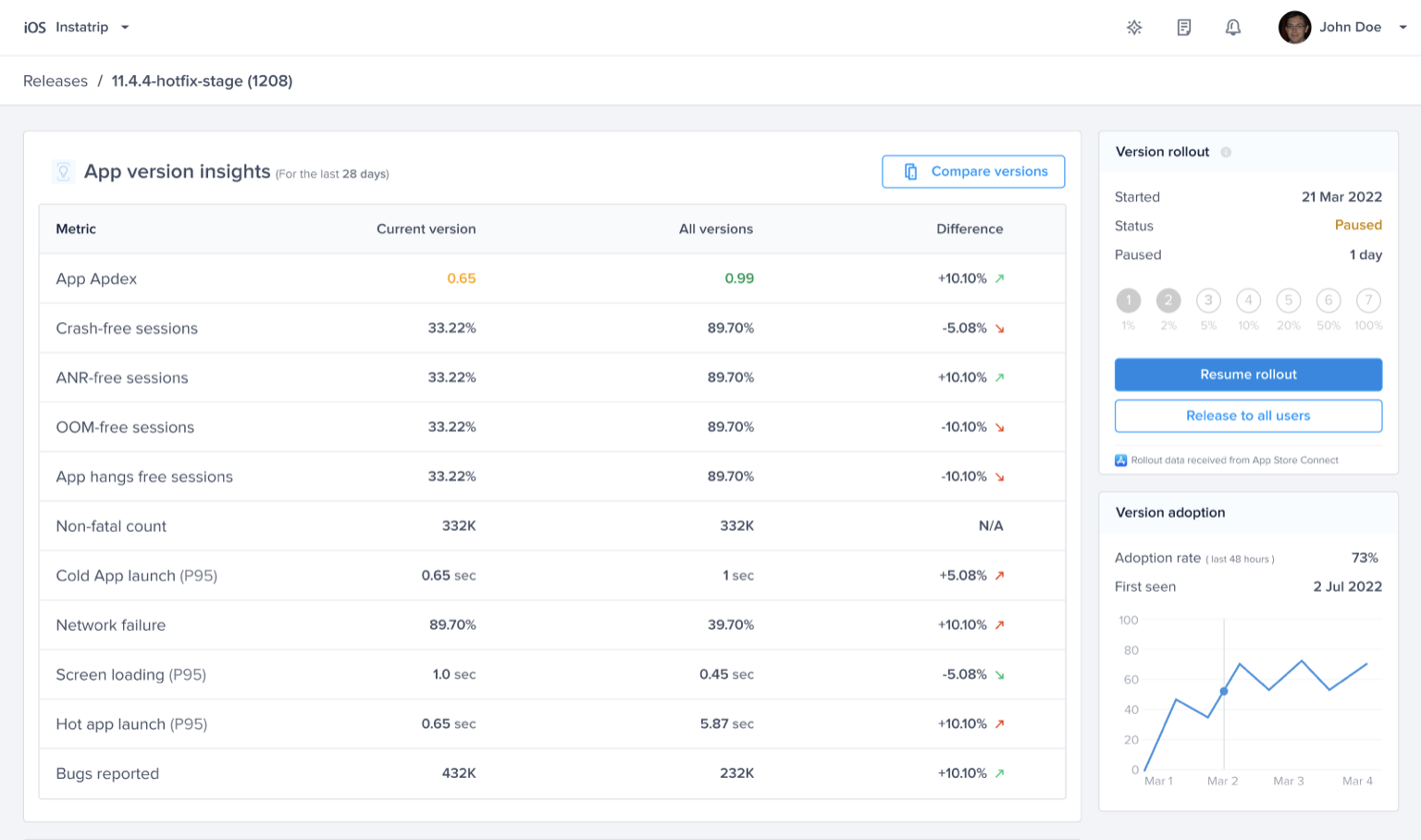Image resolution: width=1421 pixels, height=840 pixels.
Task: Click the App Store Connect icon
Action: pos(1121,461)
